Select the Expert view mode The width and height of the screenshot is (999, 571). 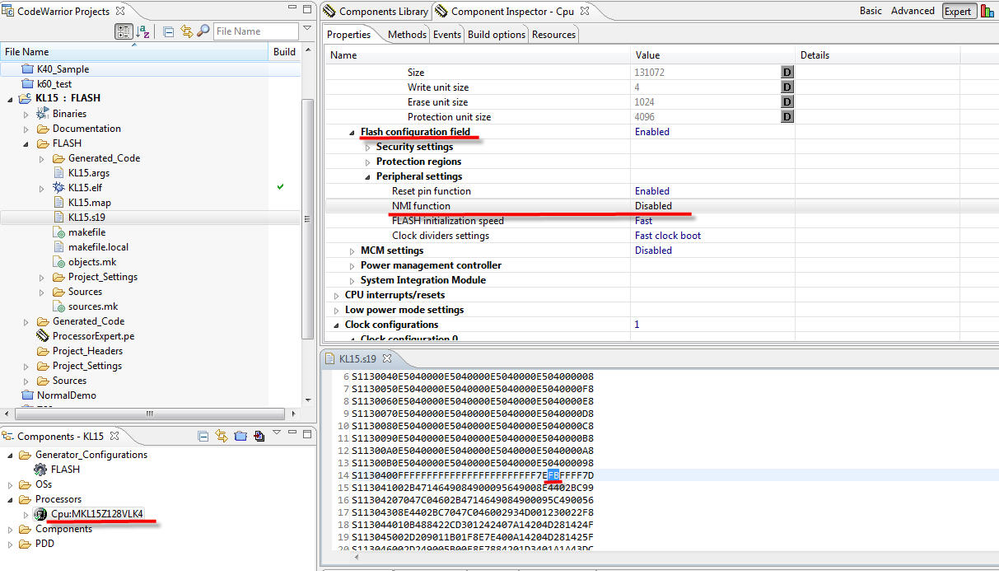[958, 11]
